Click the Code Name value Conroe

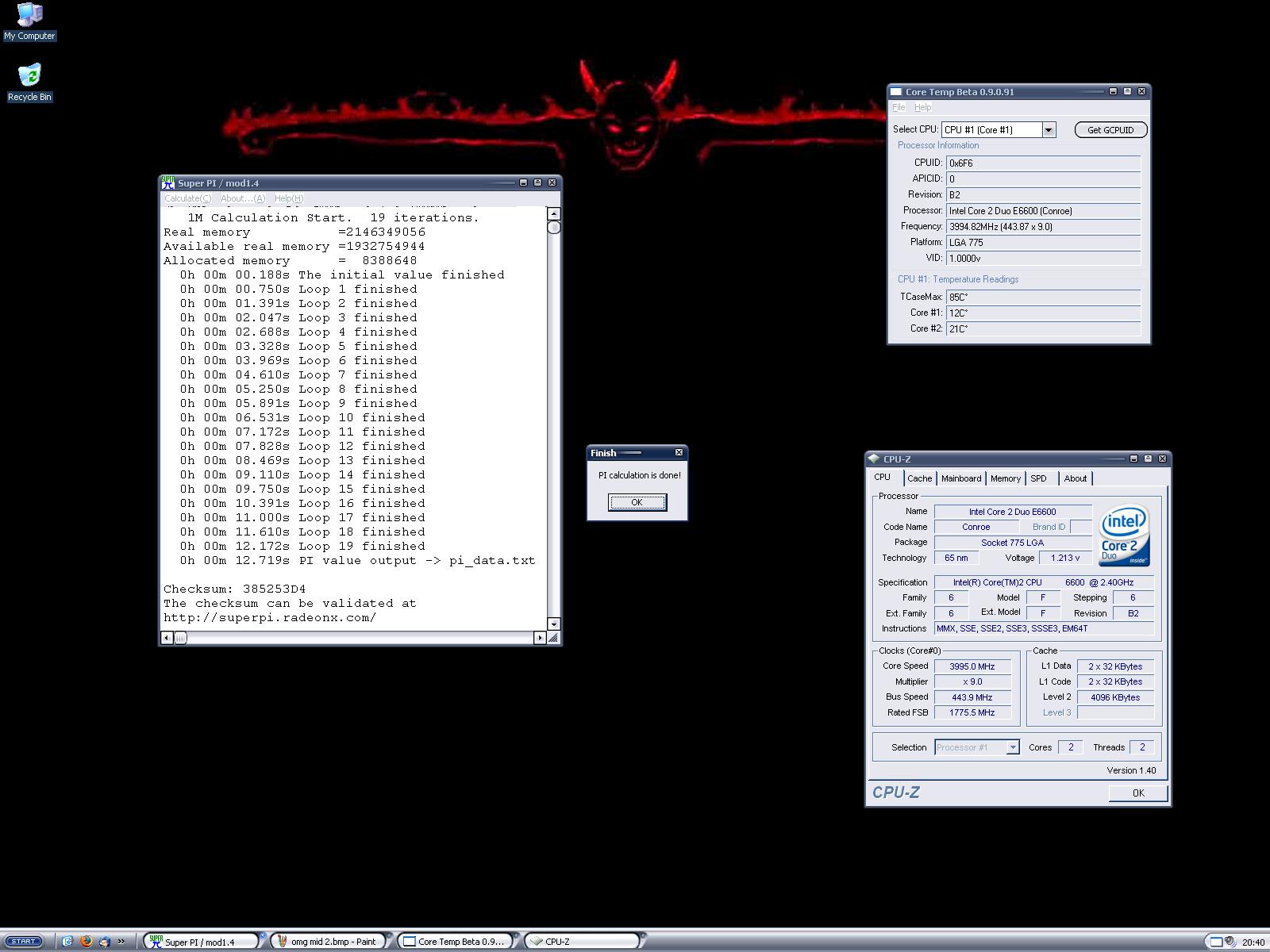(x=976, y=527)
